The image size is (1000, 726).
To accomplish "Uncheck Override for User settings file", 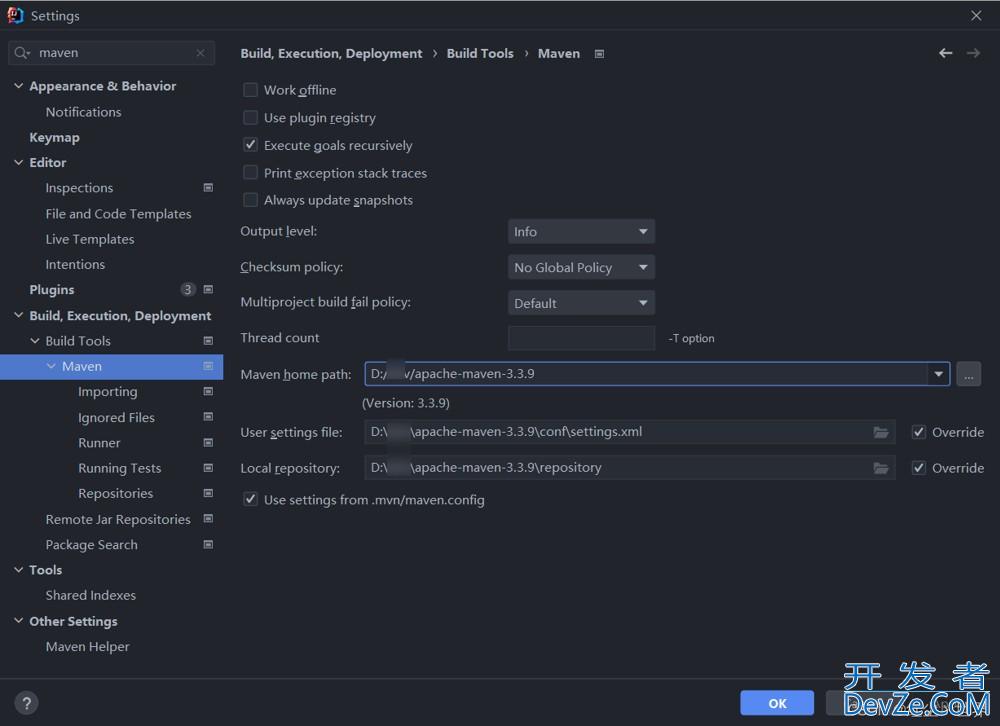I will (x=918, y=433).
